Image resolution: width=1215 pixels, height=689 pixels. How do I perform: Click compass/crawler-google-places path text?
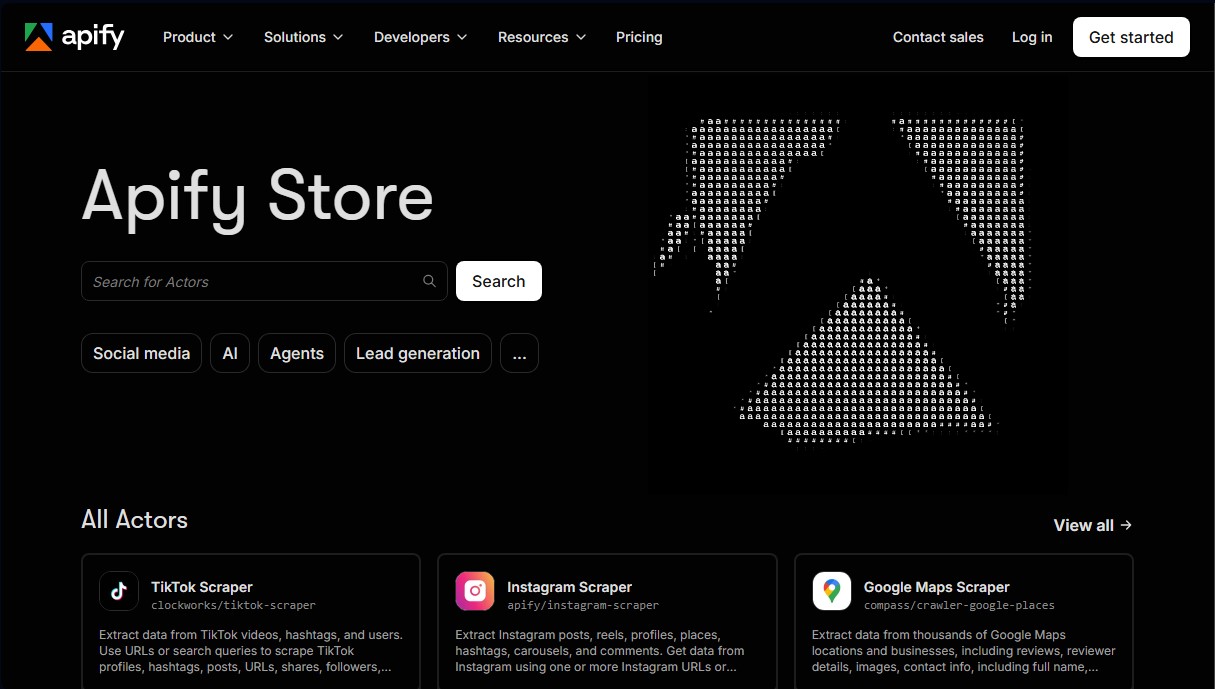(959, 605)
